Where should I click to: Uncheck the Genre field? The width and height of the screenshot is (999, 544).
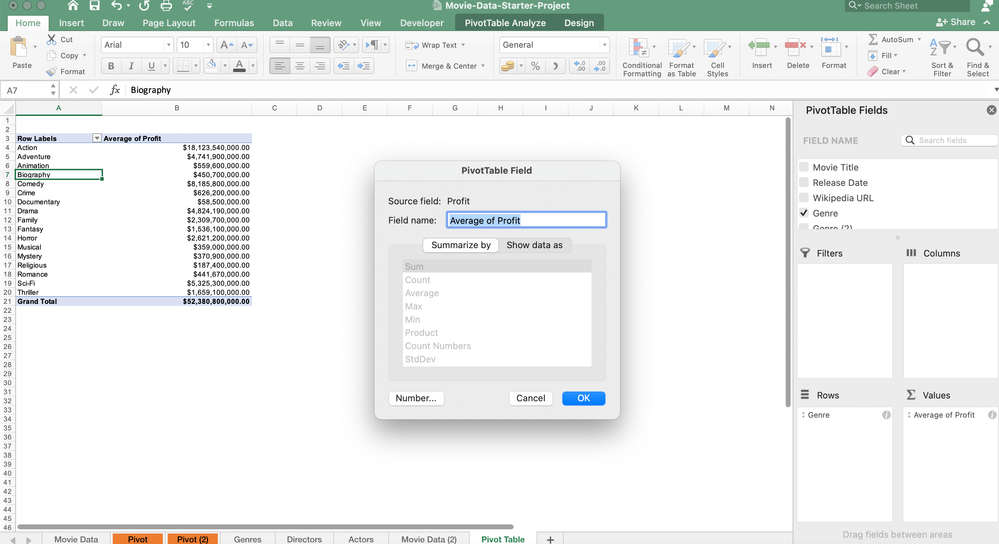pyautogui.click(x=803, y=213)
